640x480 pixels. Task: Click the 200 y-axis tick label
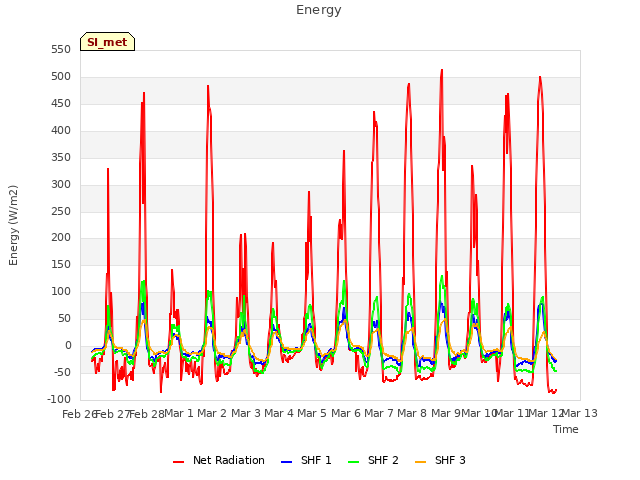(x=61, y=238)
